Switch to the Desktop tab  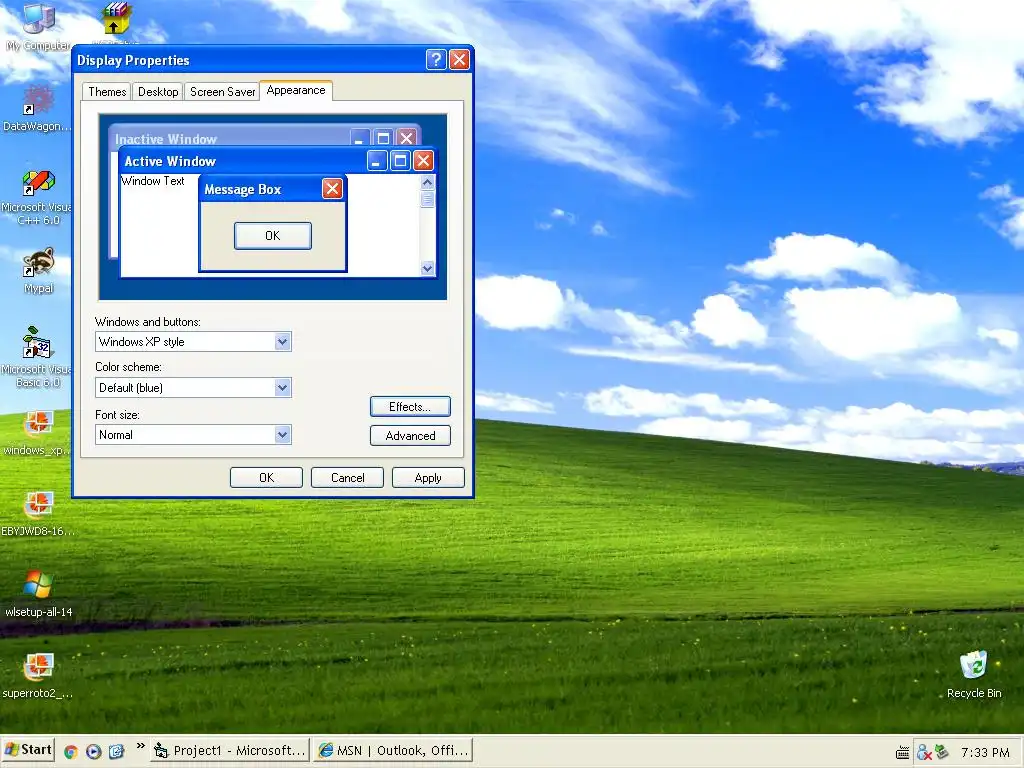pos(158,91)
